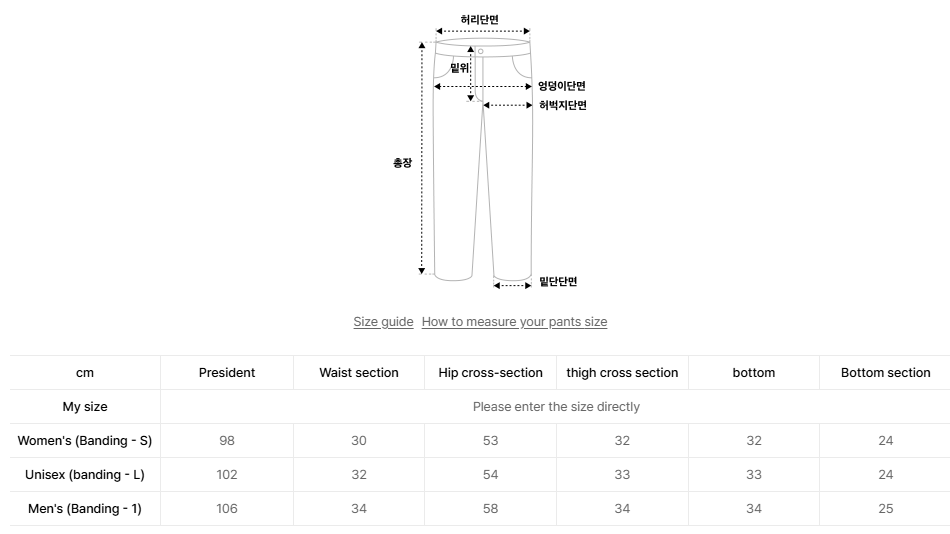
Task: Click How to measure your pants size
Action: click(x=514, y=322)
